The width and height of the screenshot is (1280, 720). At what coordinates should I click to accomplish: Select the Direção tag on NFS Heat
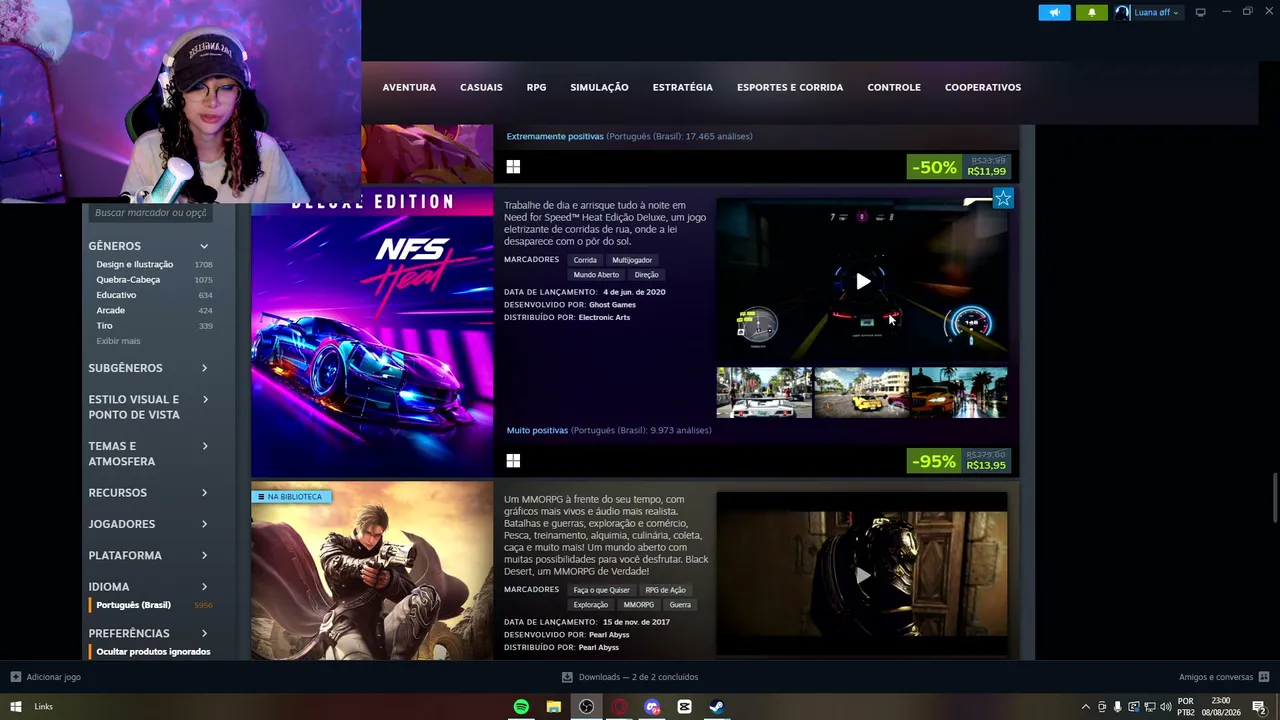(x=646, y=275)
